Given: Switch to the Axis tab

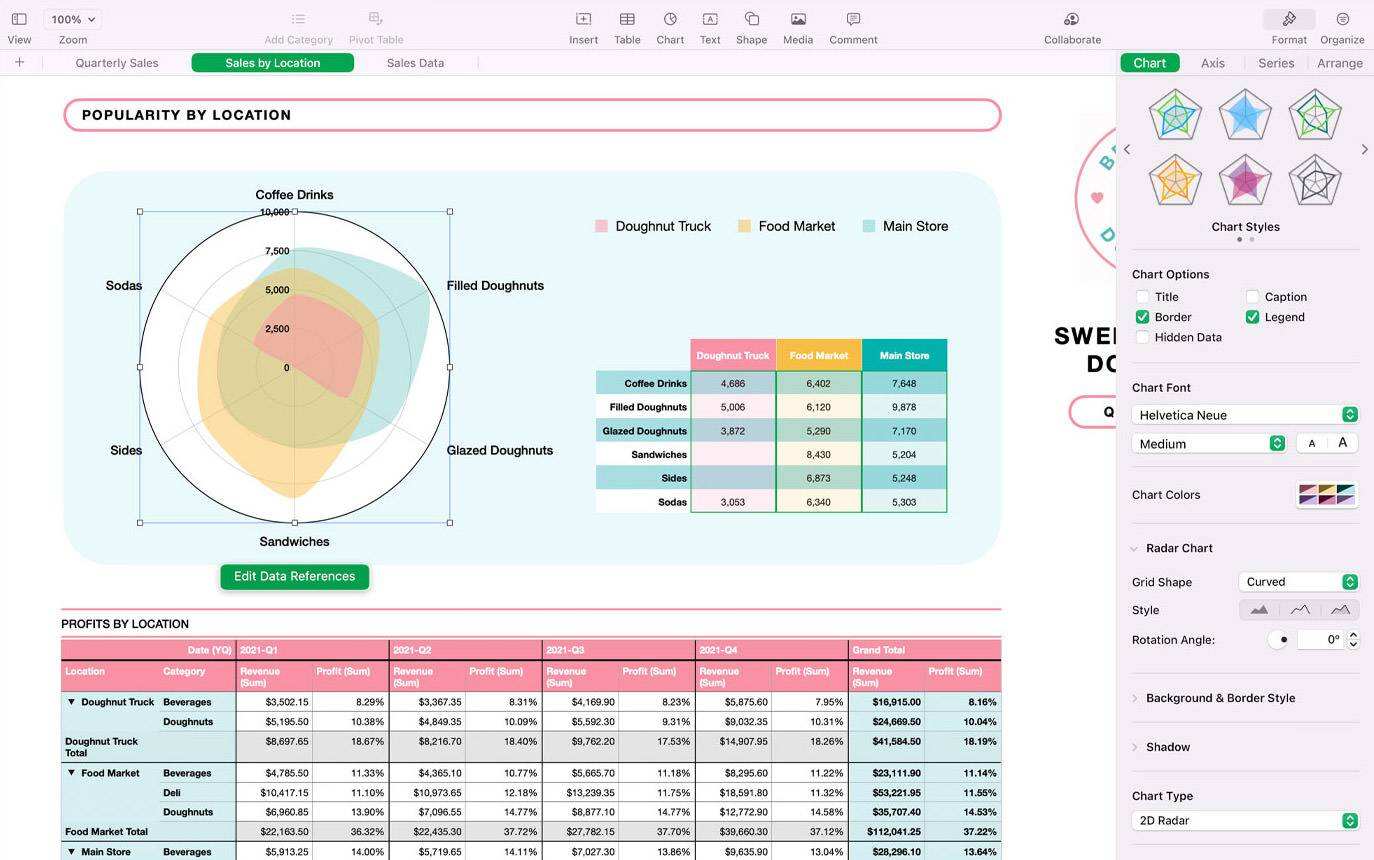Looking at the screenshot, I should [1213, 63].
